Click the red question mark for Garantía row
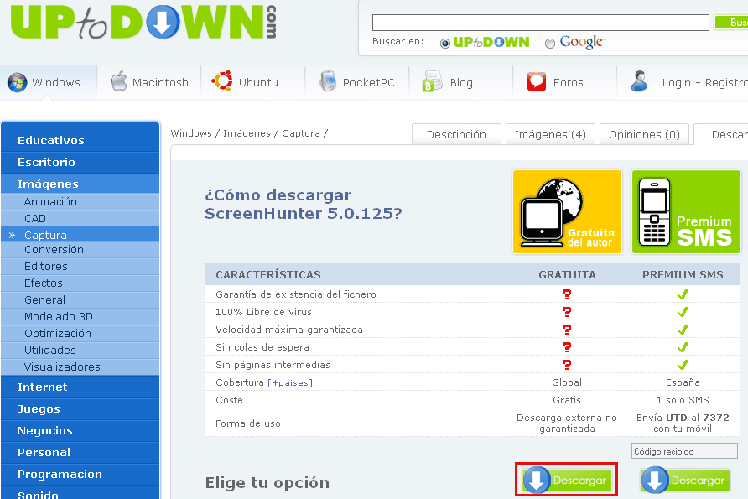 click(567, 294)
